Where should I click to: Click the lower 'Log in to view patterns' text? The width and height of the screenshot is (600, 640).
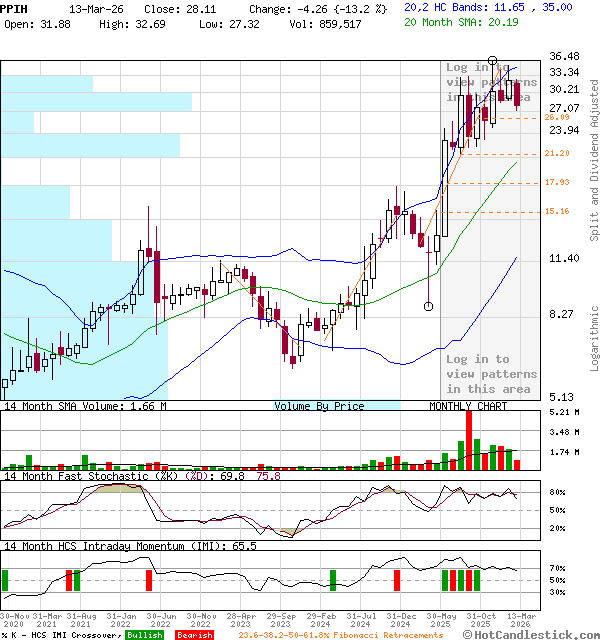pyautogui.click(x=490, y=374)
